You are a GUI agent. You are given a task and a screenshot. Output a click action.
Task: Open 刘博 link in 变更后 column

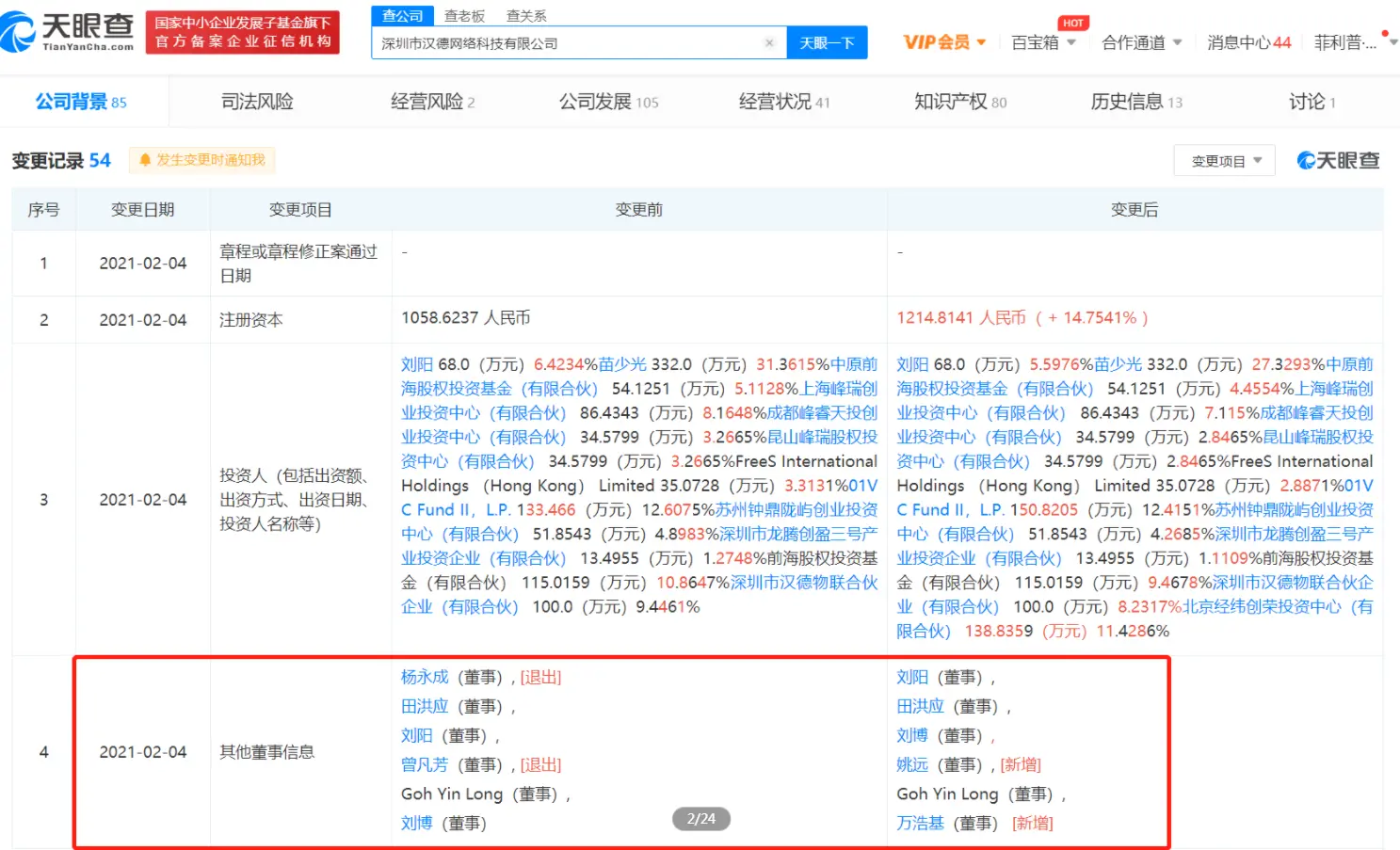pos(912,735)
